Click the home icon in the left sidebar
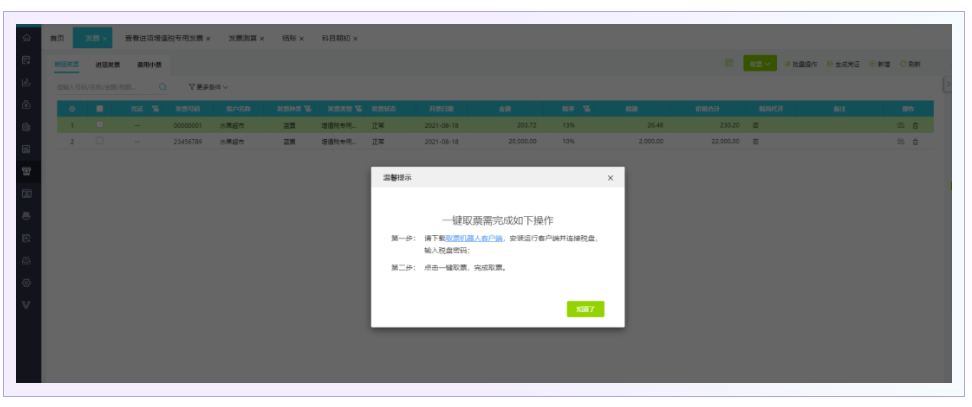972x407 pixels. pos(27,38)
